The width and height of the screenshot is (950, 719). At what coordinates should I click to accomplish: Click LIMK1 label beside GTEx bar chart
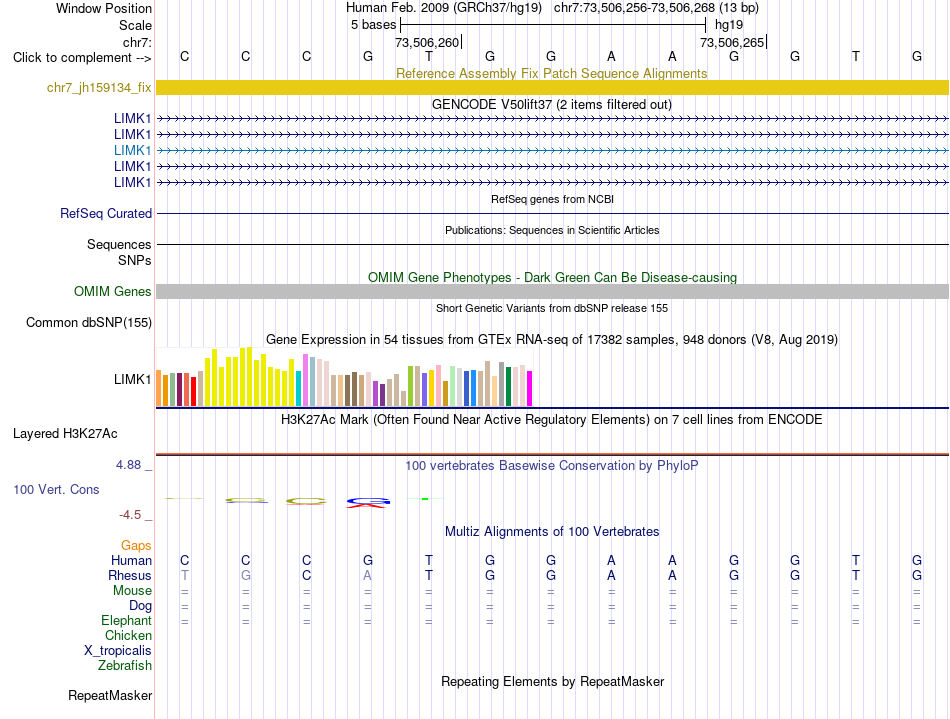[x=132, y=379]
